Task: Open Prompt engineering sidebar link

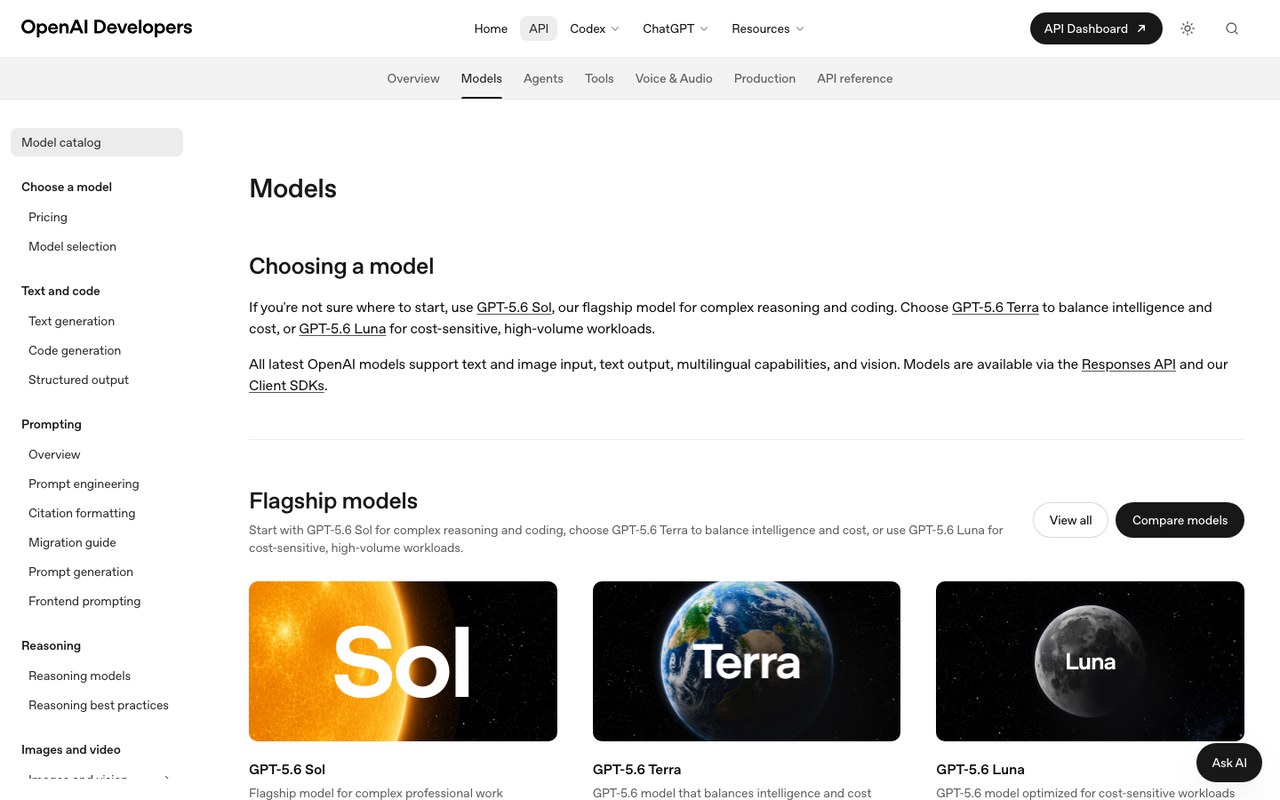Action: coord(84,484)
